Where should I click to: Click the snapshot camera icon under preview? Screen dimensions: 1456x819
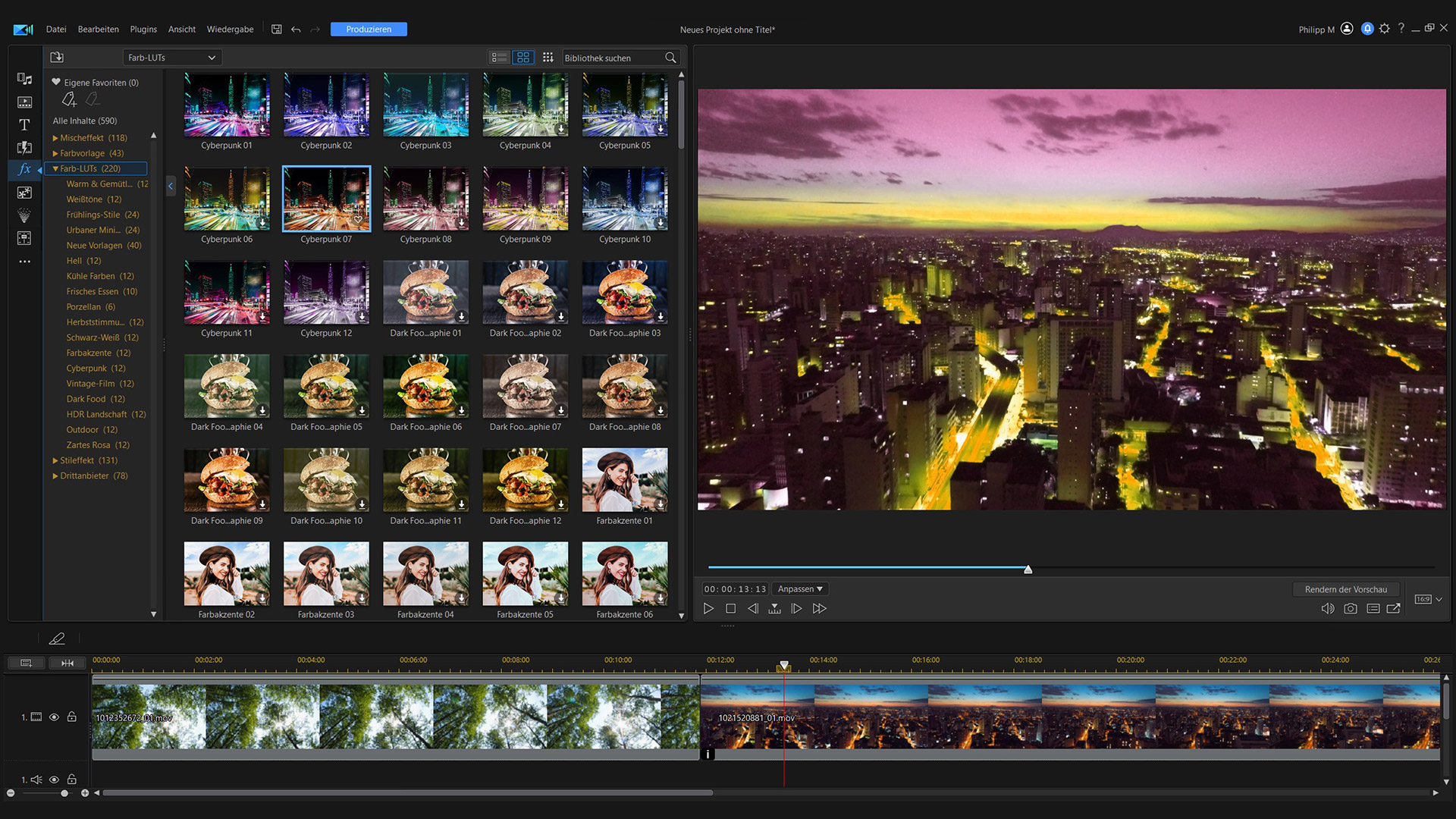click(x=1351, y=609)
